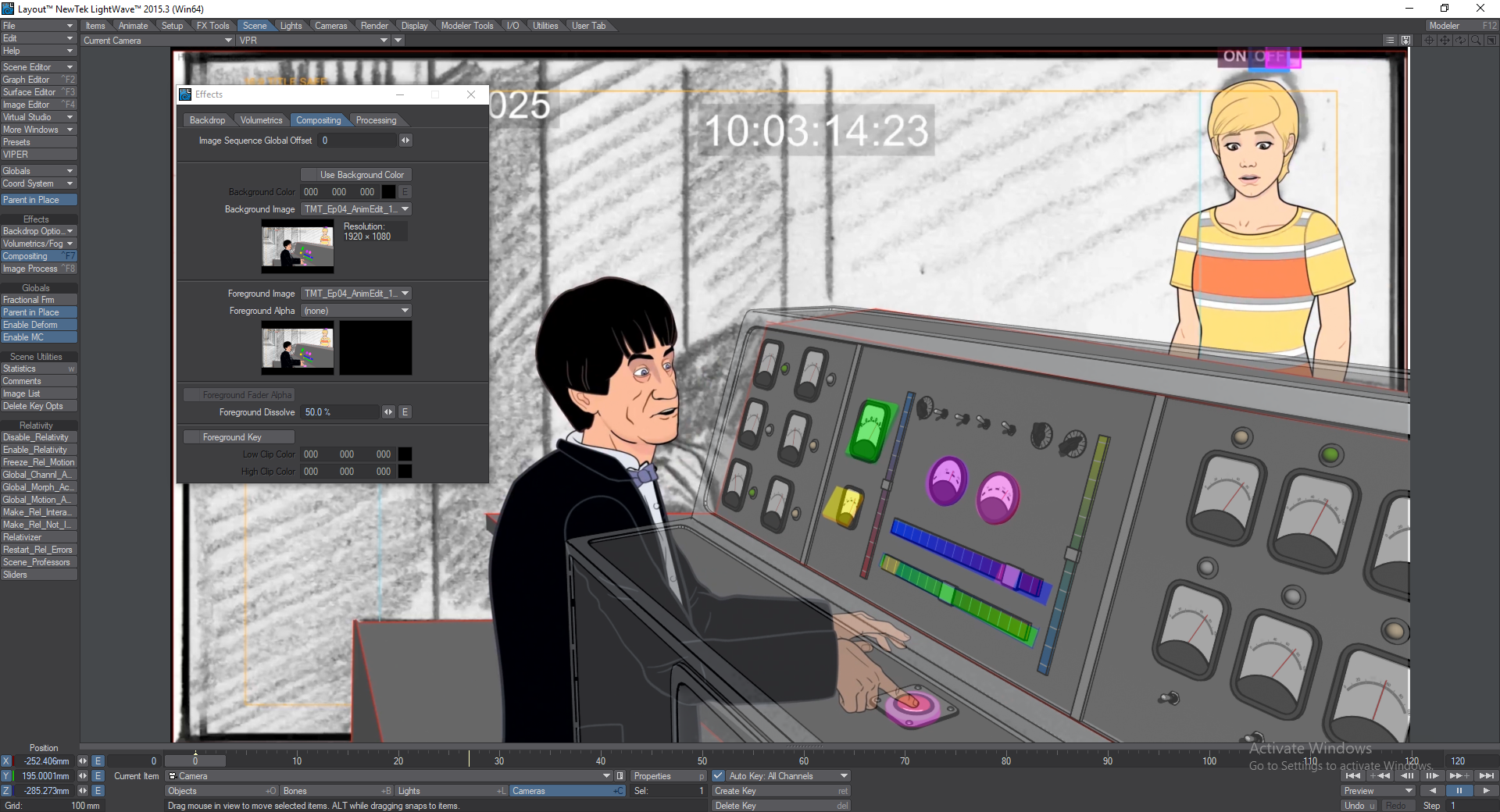
Task: Toggle Z axis channel button
Action: (6, 791)
